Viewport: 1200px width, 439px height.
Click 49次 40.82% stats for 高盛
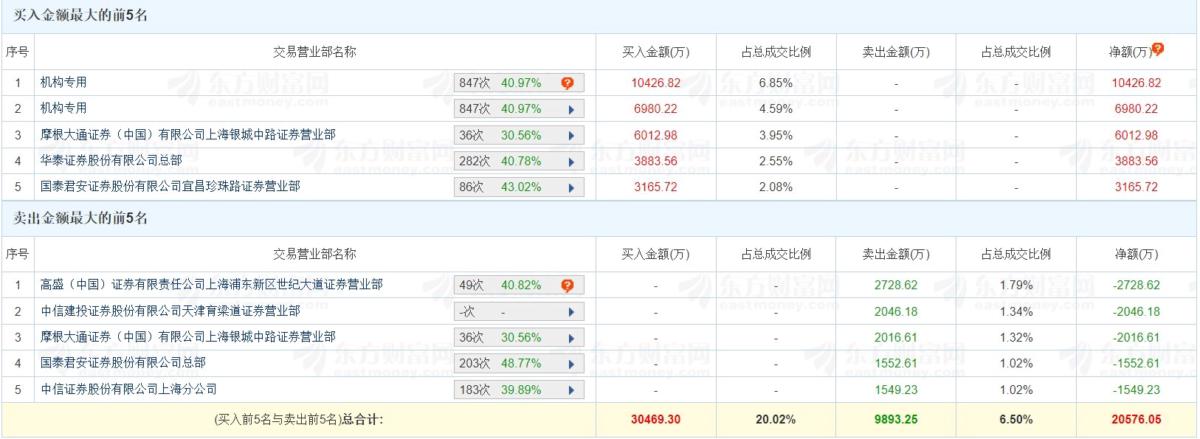pyautogui.click(x=519, y=286)
